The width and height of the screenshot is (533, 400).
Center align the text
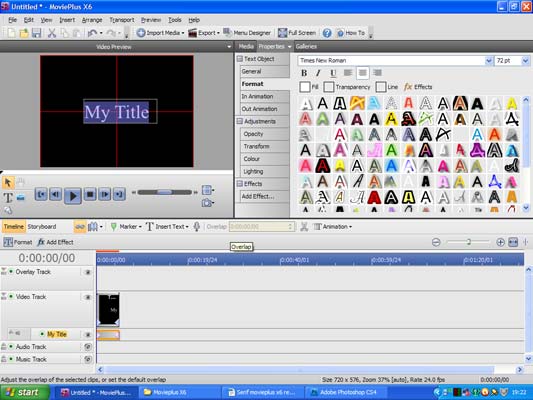pyautogui.click(x=363, y=72)
